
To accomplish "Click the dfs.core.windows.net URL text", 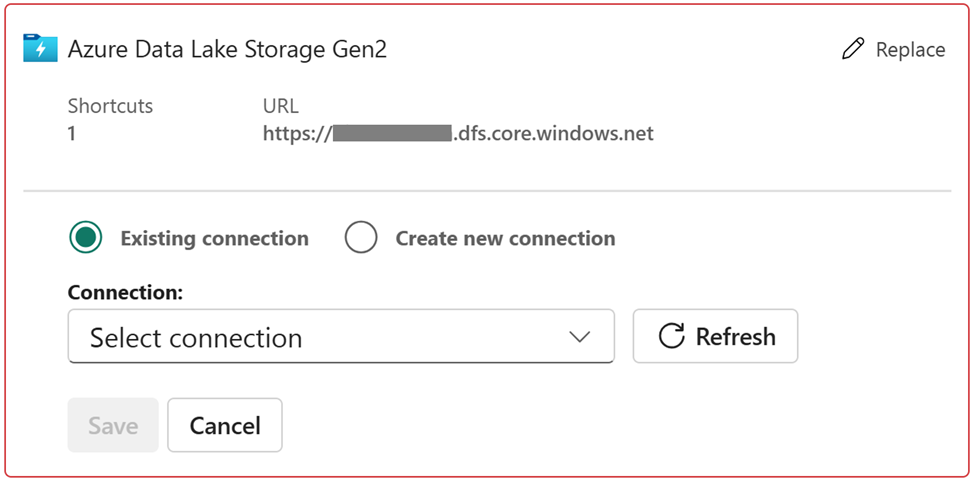I will (x=552, y=134).
